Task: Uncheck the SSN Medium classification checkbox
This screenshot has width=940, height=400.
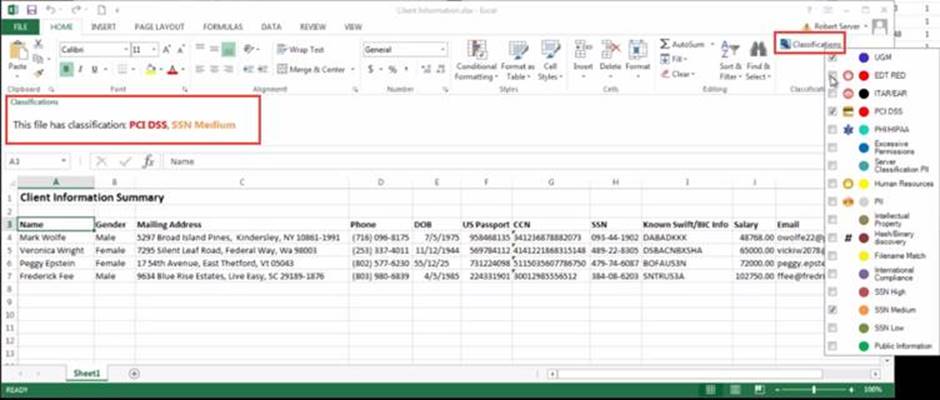Action: [x=834, y=311]
